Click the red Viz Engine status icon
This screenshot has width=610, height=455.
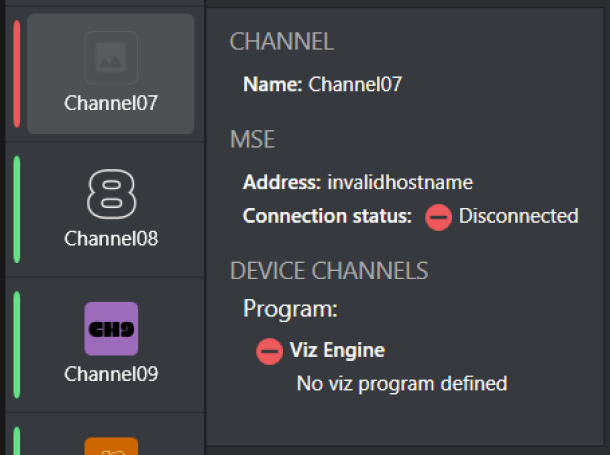pyautogui.click(x=269, y=351)
